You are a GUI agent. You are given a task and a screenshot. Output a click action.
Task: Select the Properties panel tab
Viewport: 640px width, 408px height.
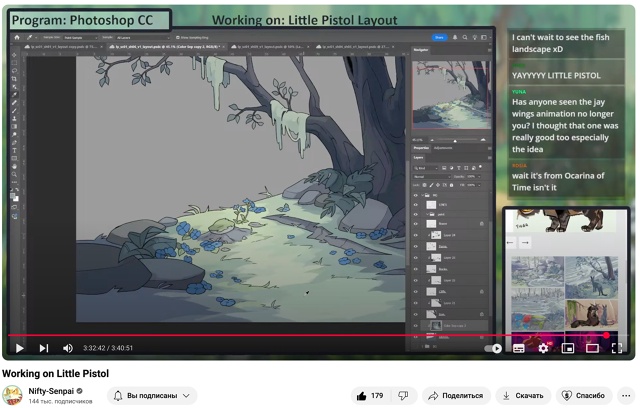[x=421, y=148]
